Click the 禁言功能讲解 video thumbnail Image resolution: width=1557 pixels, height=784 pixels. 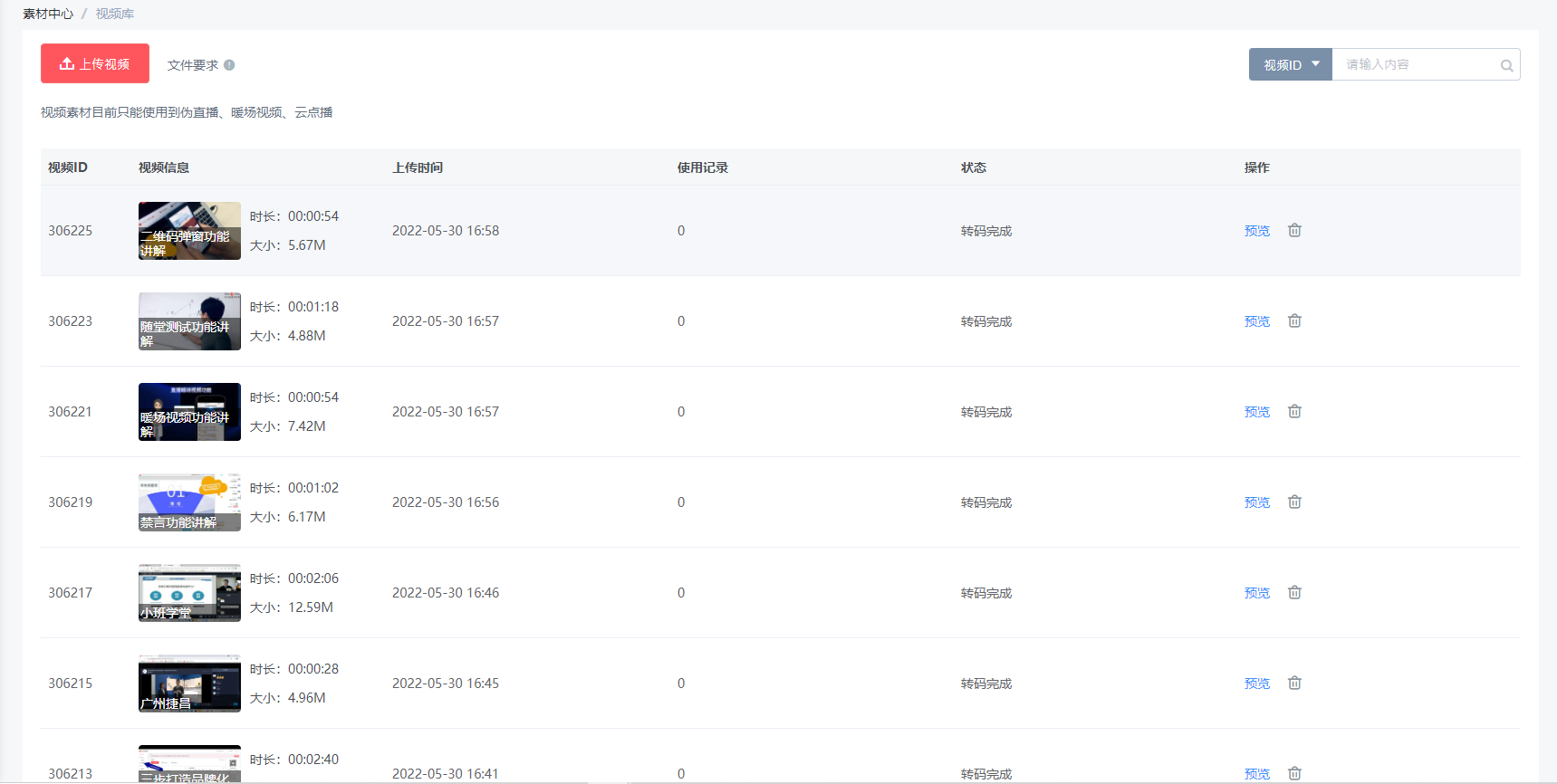pos(189,502)
